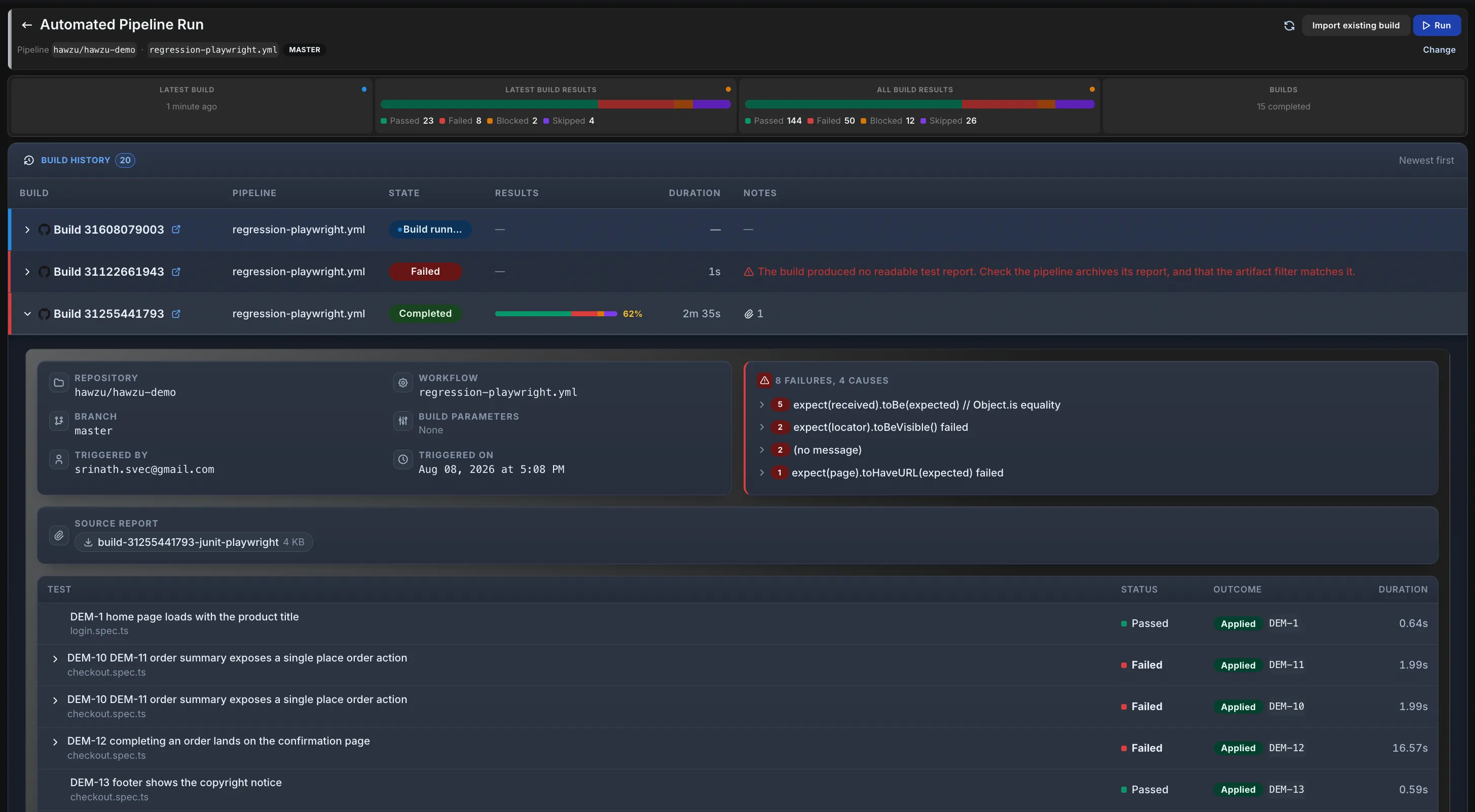Click the DEM-10 outcome tag
This screenshot has width=1475, height=812.
pos(1286,707)
